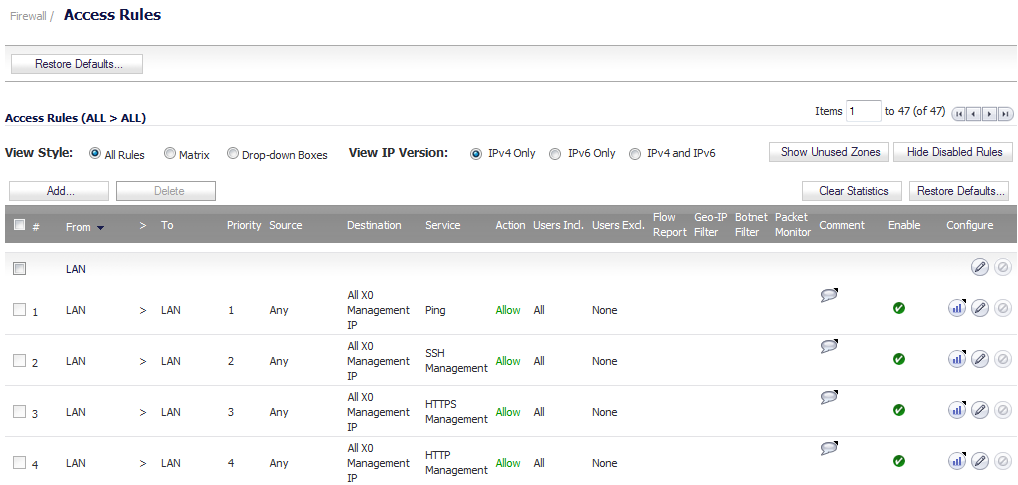Viewport: 1018px width, 485px height.
Task: Click edit pencil icon in LAN group row
Action: click(980, 267)
